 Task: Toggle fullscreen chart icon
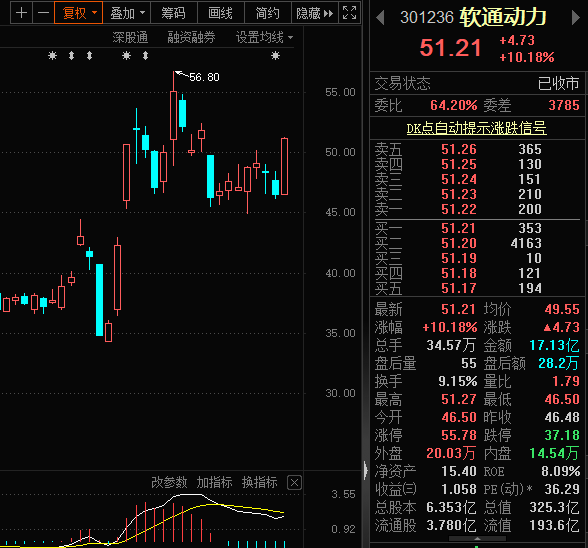tap(350, 13)
